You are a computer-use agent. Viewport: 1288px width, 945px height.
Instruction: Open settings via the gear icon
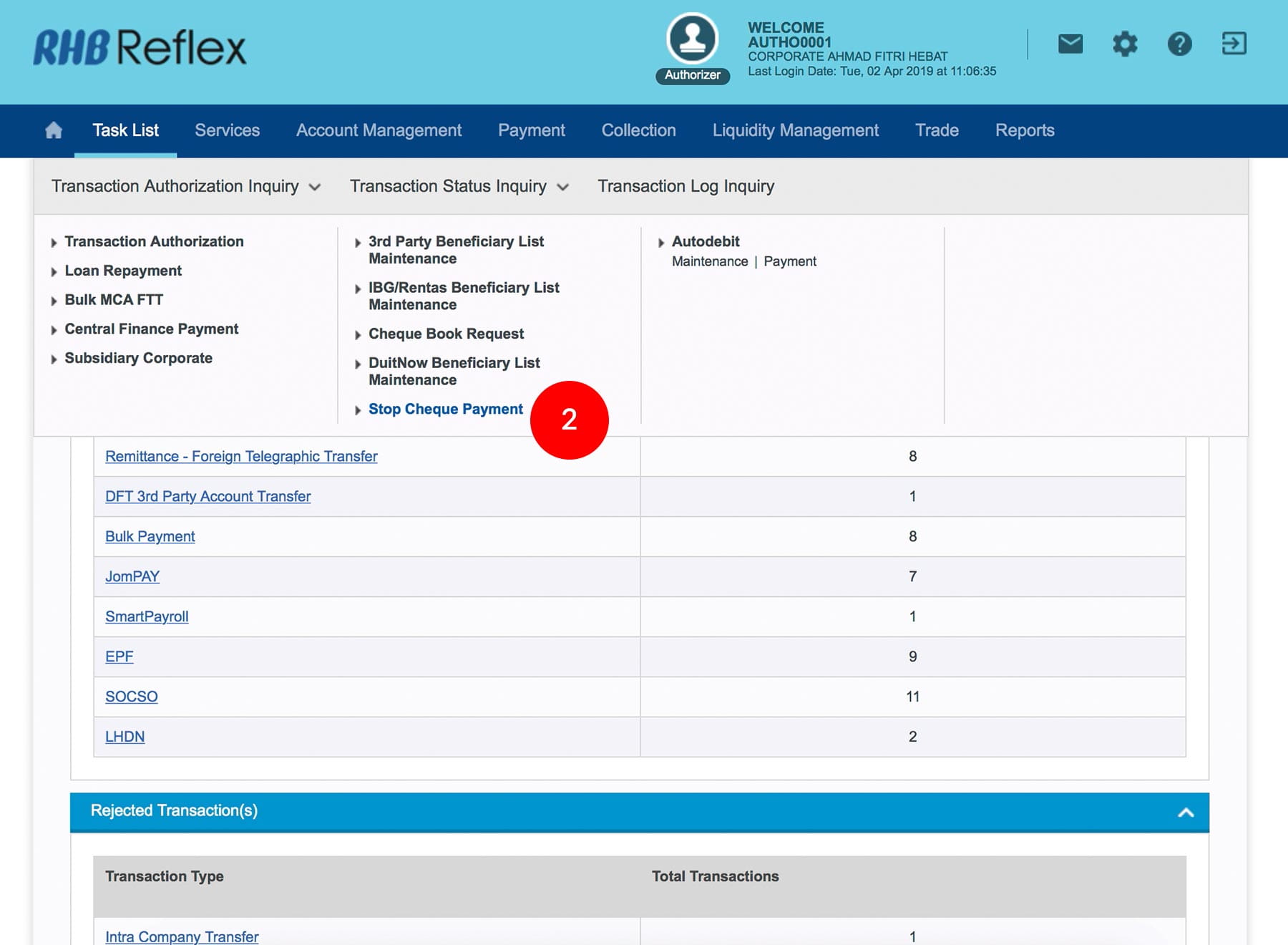(1124, 44)
